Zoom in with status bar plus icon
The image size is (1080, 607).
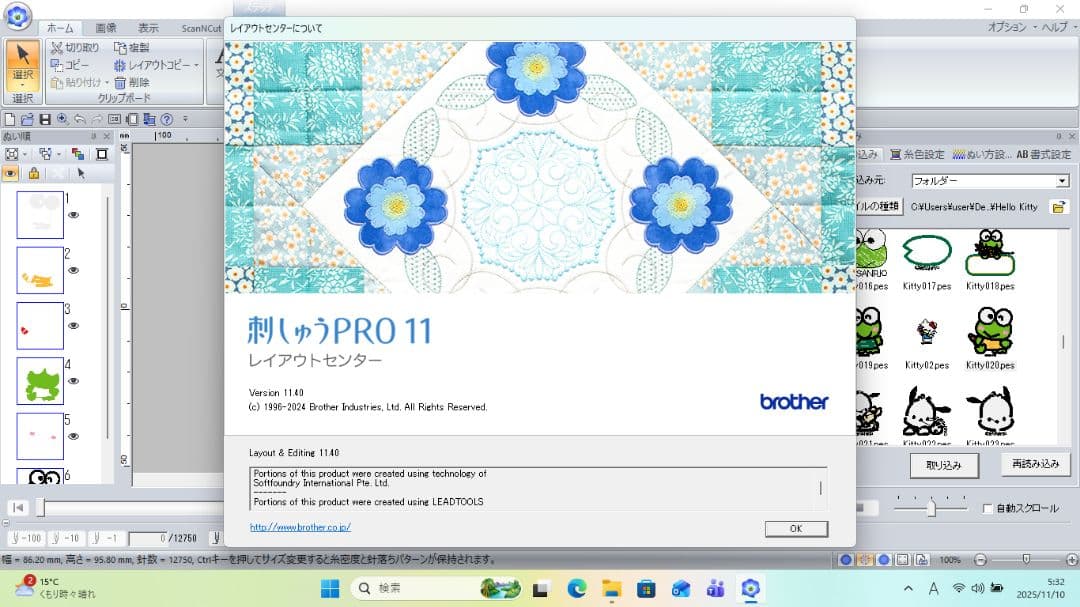[x=1072, y=559]
